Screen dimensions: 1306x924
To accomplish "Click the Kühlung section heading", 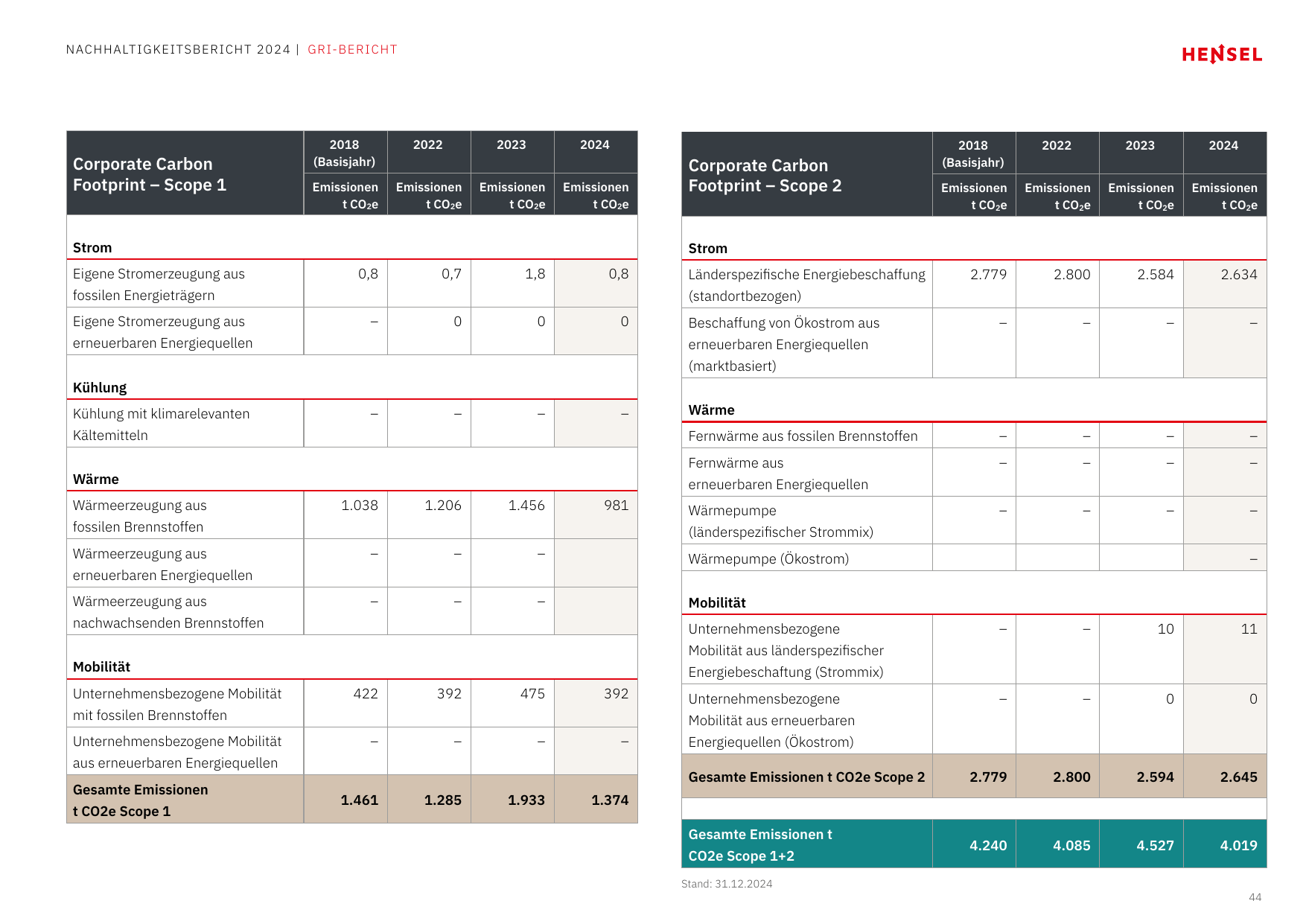I will point(100,388).
